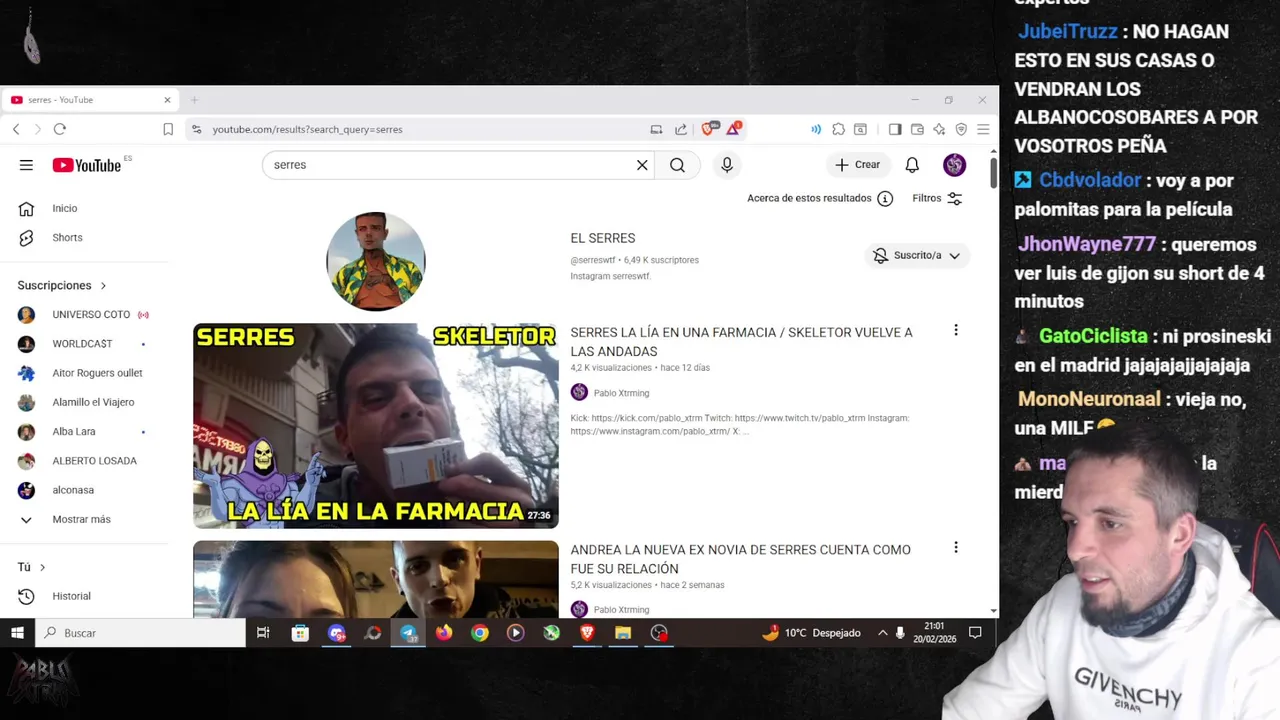Open Telegram from the taskbar

(408, 633)
